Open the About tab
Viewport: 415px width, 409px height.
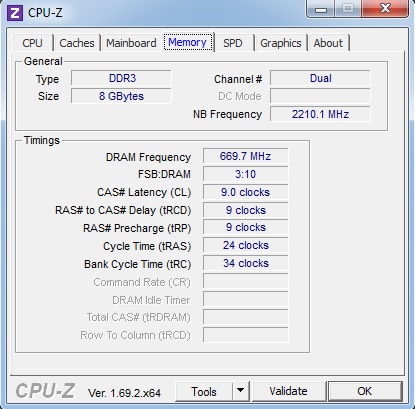tap(328, 43)
